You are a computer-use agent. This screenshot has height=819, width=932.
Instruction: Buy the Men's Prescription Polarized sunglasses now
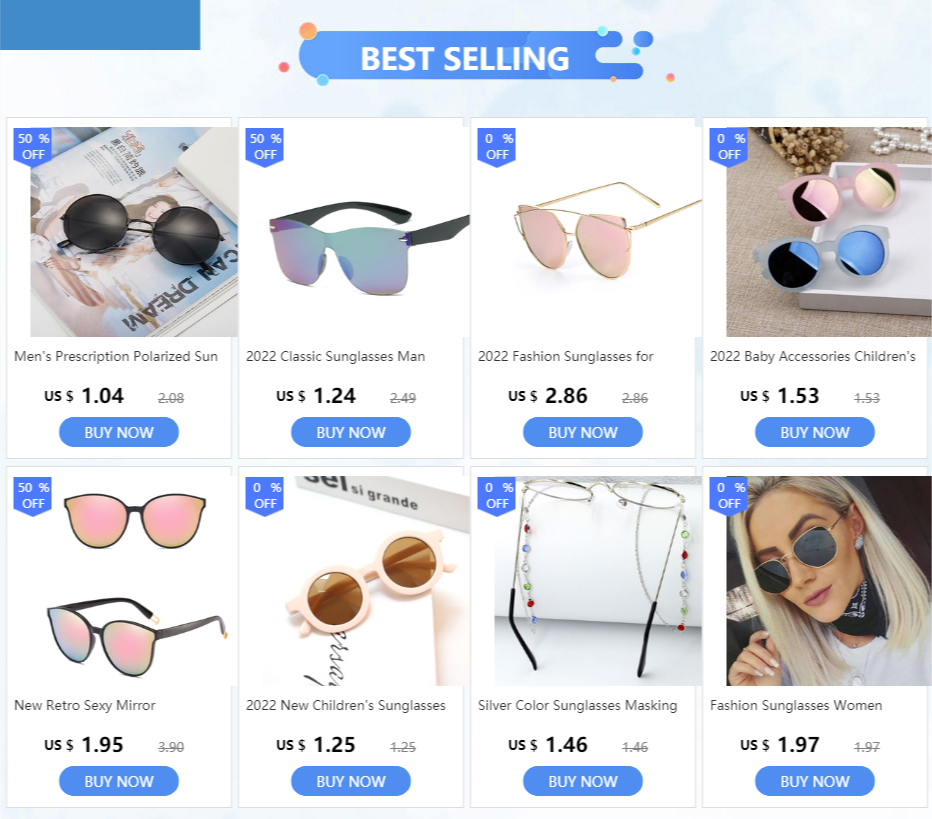(119, 432)
